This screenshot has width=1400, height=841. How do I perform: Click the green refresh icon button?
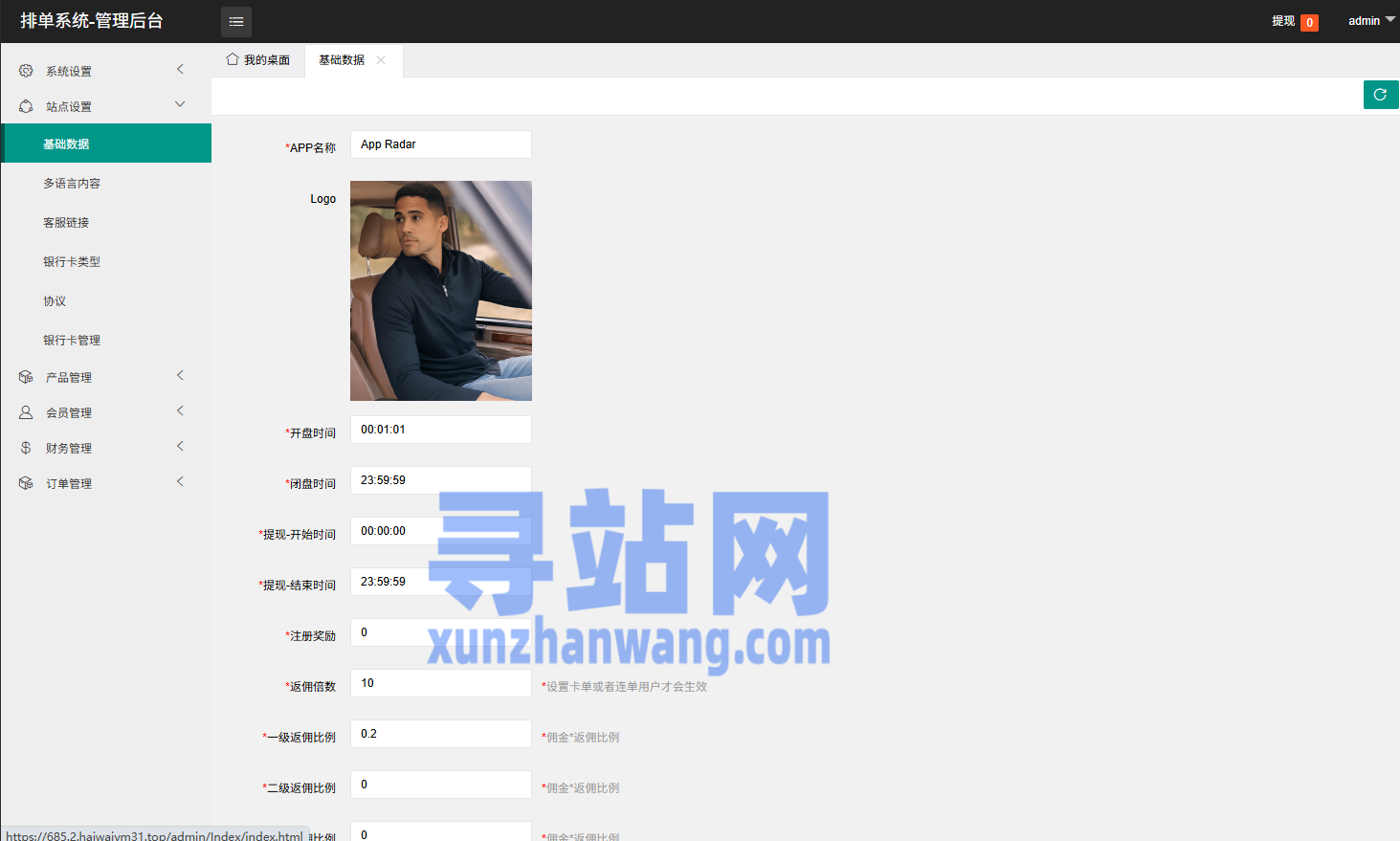(x=1380, y=95)
